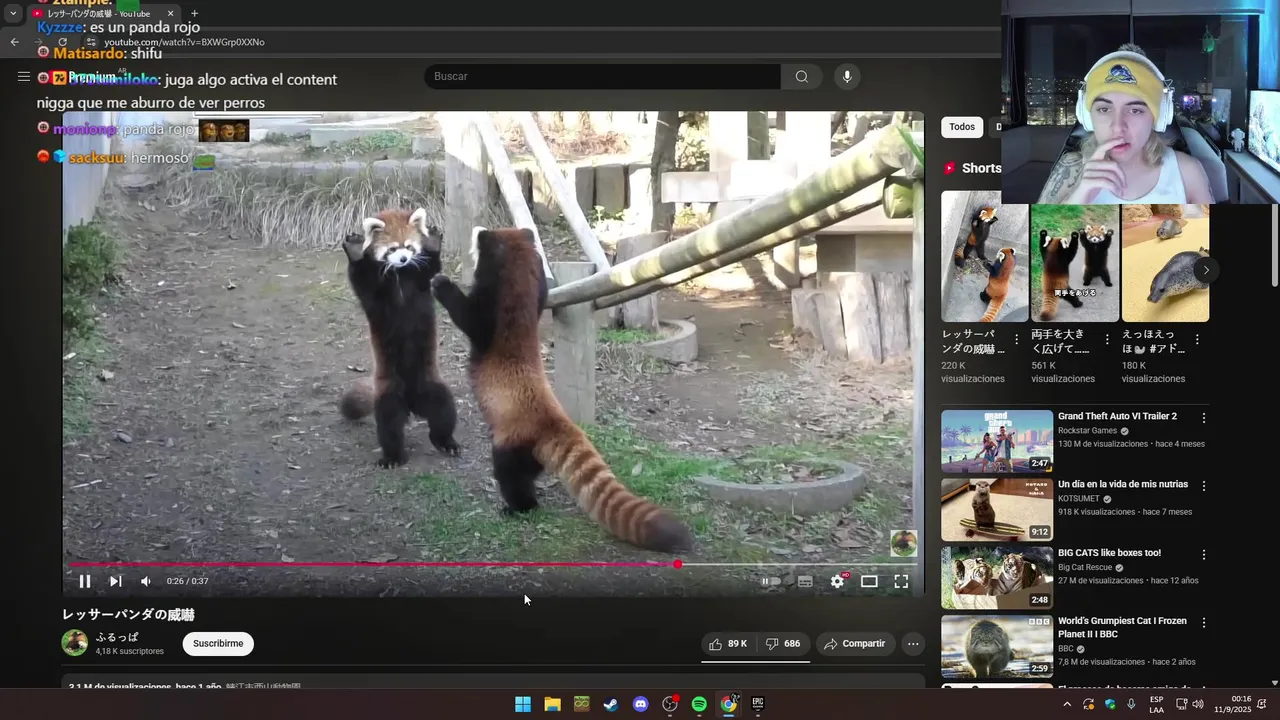1280x720 pixels.
Task: Enter fullscreen mode in the player
Action: pos(901,581)
